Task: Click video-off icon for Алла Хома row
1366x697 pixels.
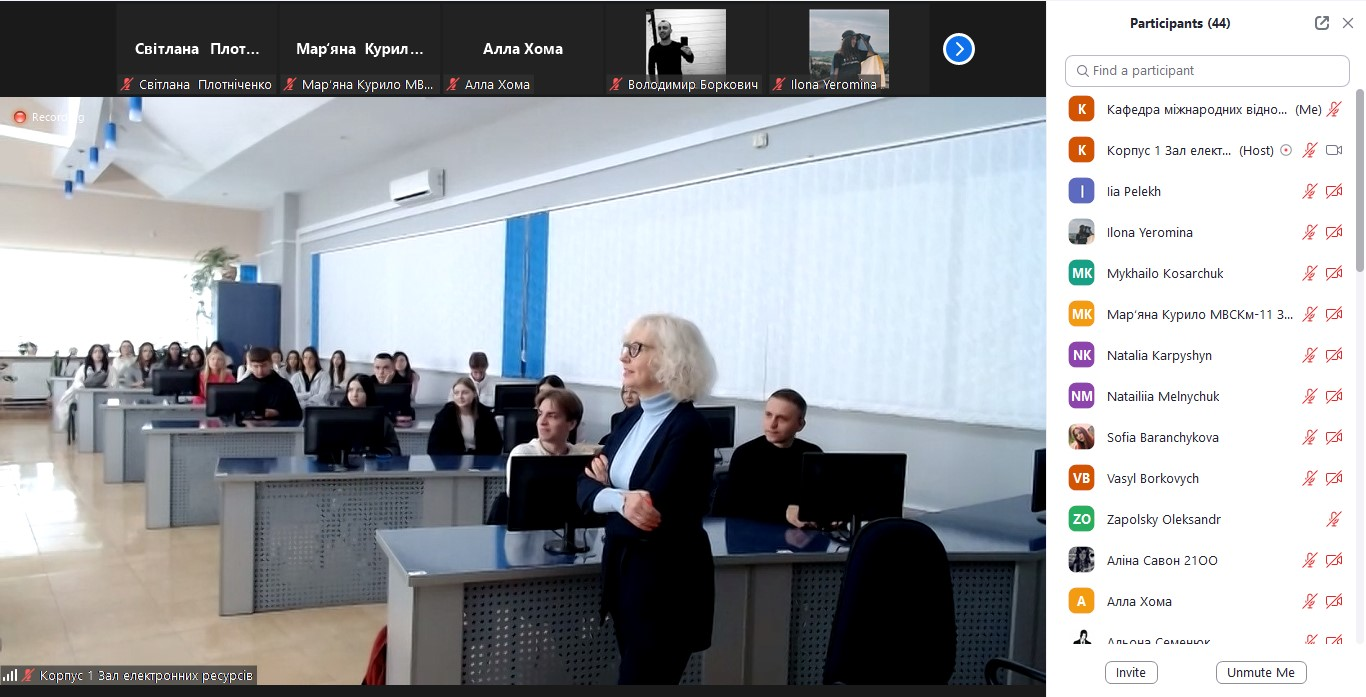Action: pyautogui.click(x=1334, y=601)
